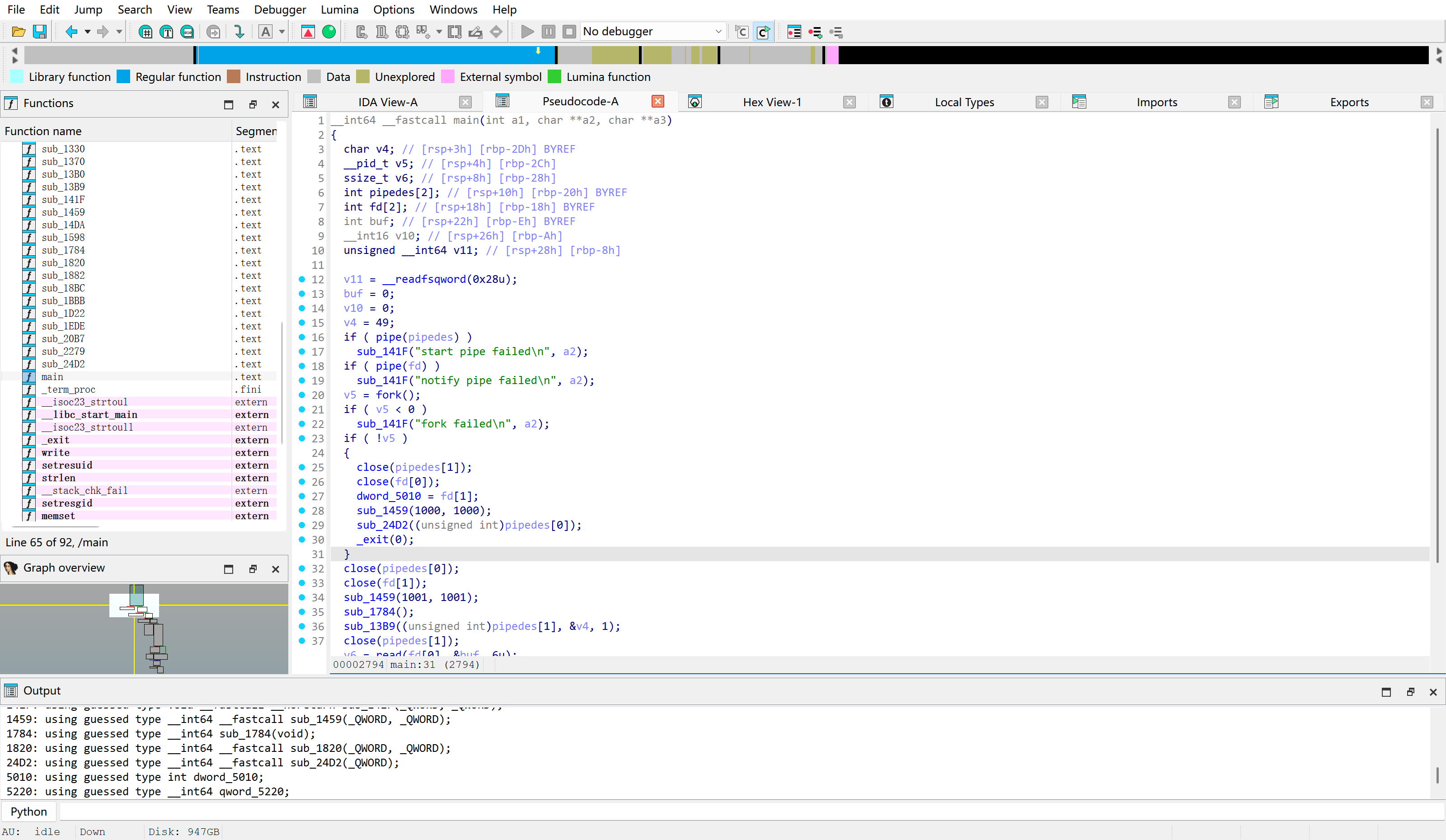Viewport: 1446px width, 840px height.
Task: Click the binary search '010' icon
Action: (x=187, y=32)
